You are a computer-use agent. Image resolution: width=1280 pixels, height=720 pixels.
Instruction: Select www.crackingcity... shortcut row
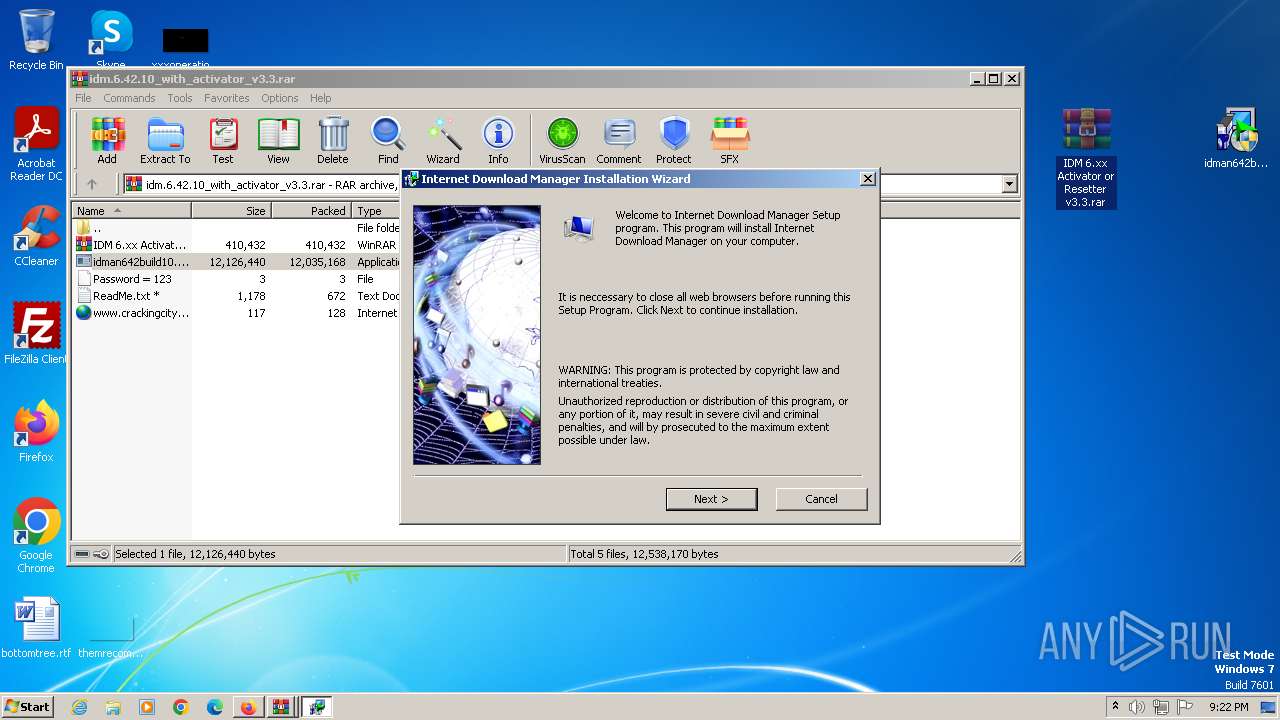236,313
